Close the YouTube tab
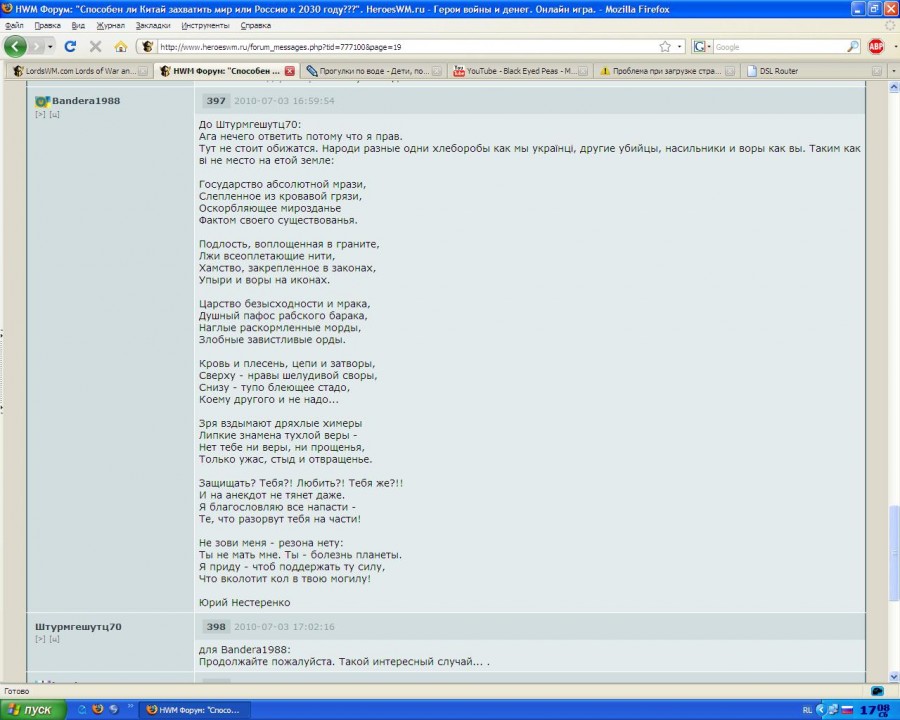This screenshot has width=900, height=720. [583, 71]
